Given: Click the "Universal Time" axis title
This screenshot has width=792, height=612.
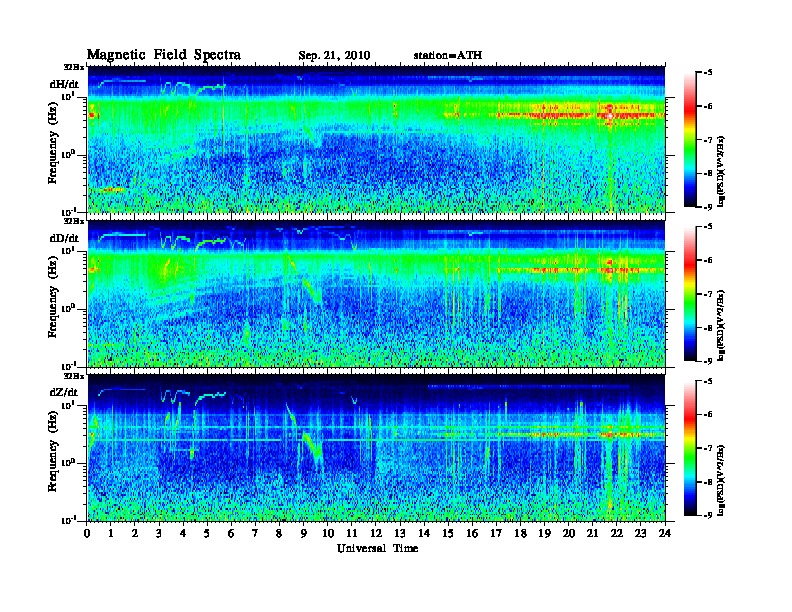Looking at the screenshot, I should (377, 548).
